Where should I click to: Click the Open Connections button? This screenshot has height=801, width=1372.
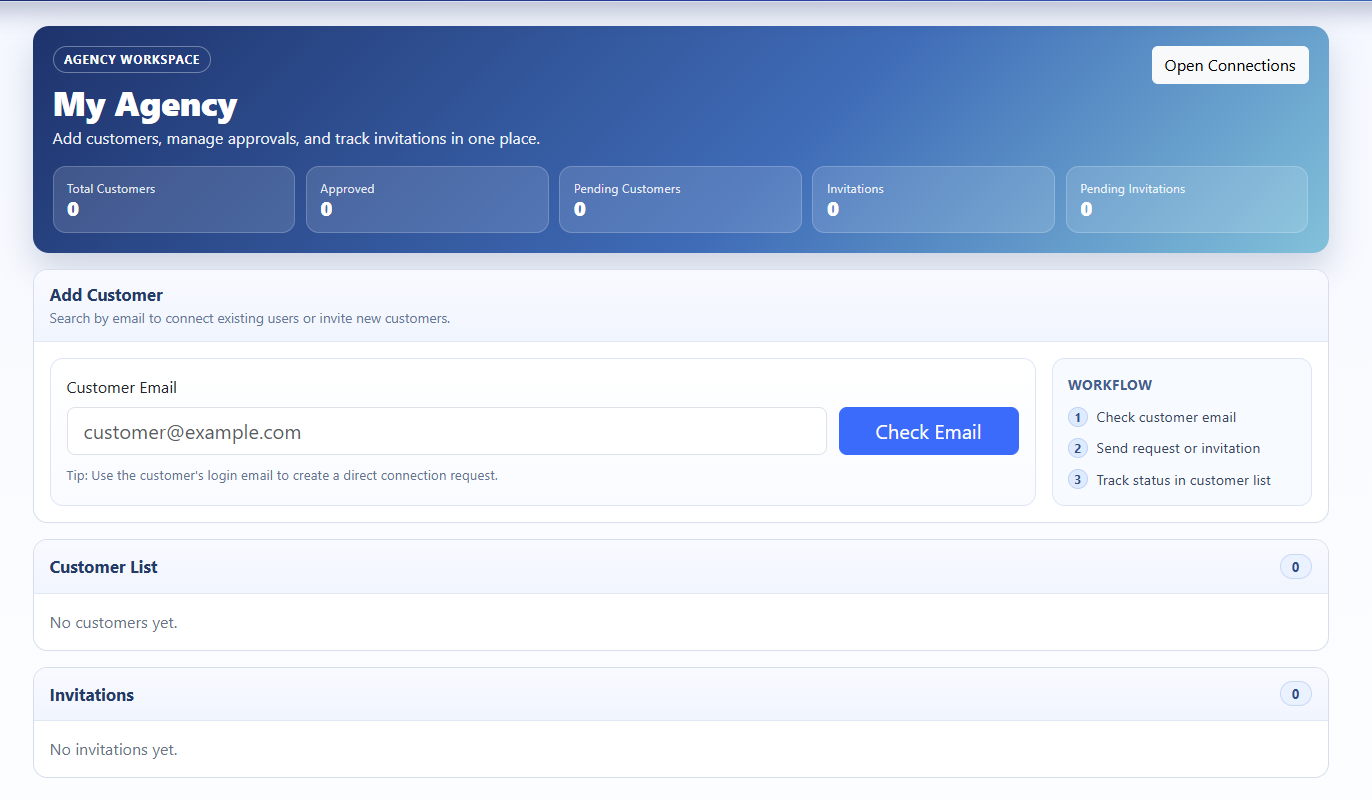(x=1230, y=65)
